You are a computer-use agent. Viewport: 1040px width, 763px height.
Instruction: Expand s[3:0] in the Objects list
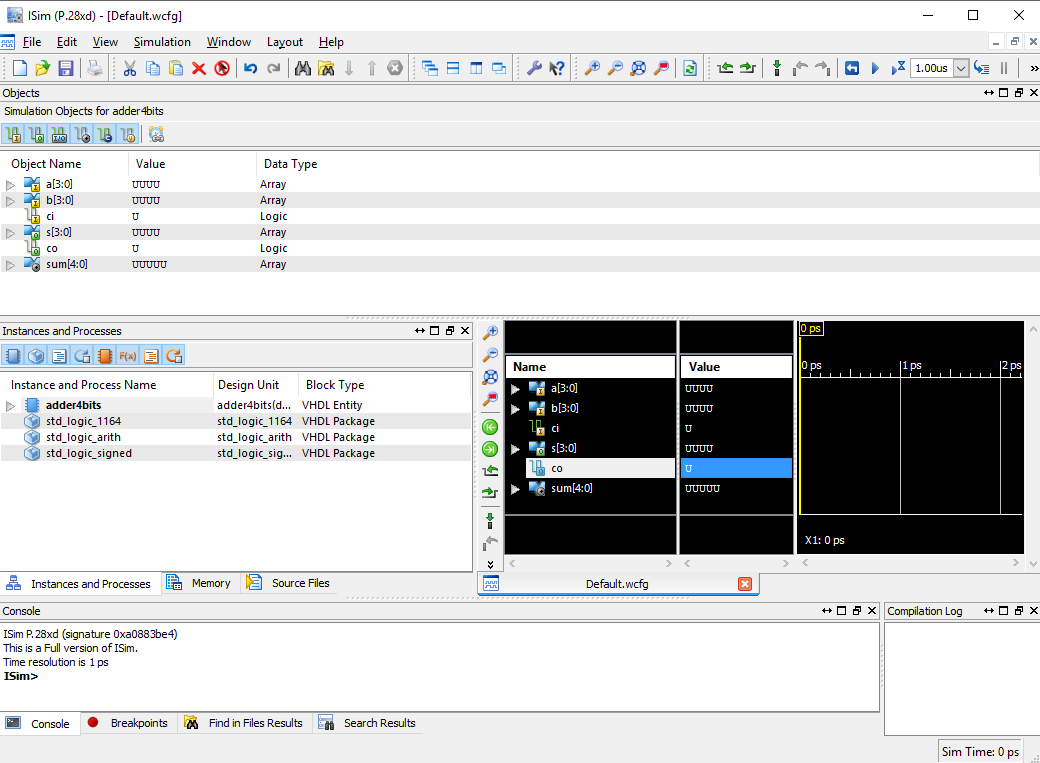(x=10, y=233)
